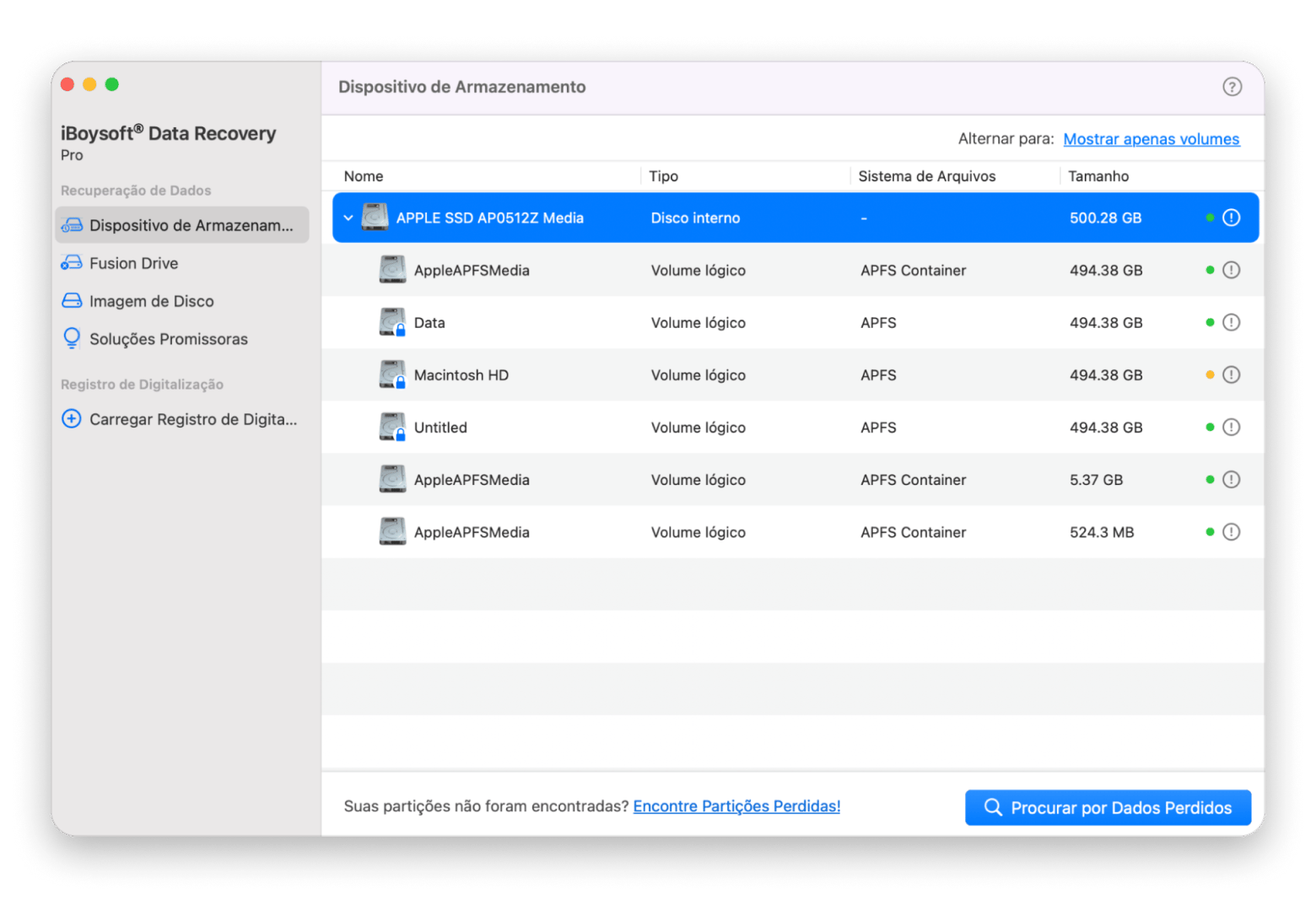Click the Mostrar apenas volumes link

tap(1151, 139)
